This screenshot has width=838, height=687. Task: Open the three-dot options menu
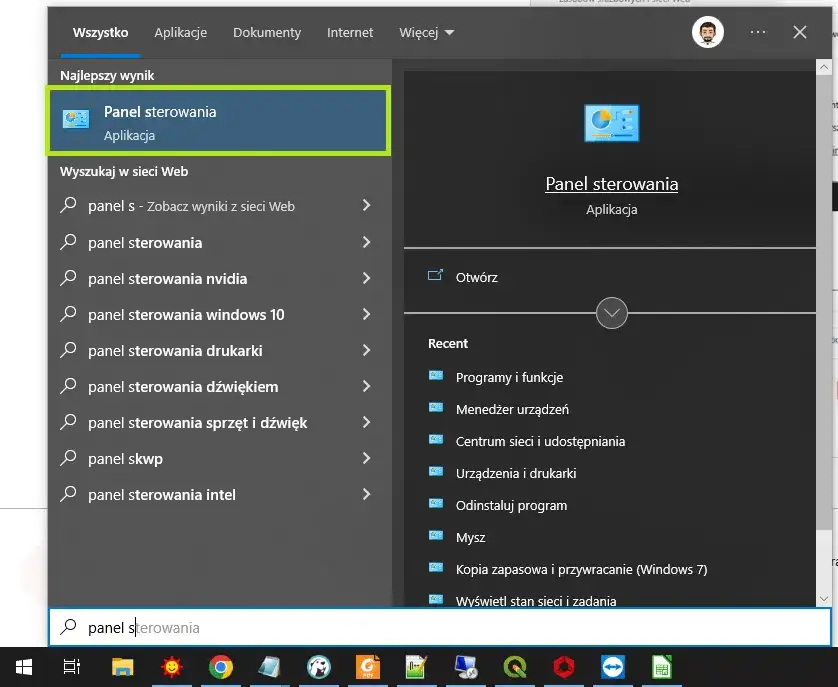[758, 32]
